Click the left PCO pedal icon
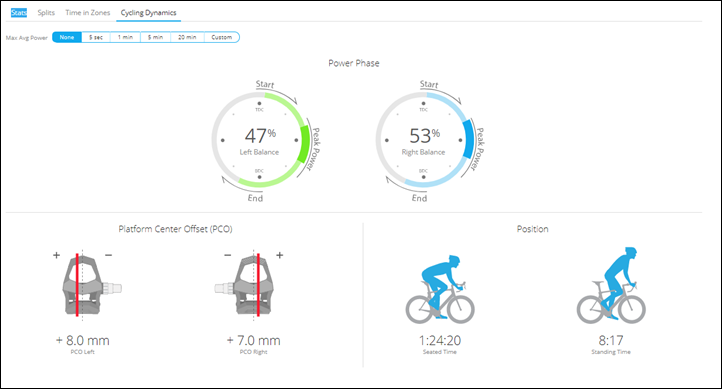 pos(92,284)
